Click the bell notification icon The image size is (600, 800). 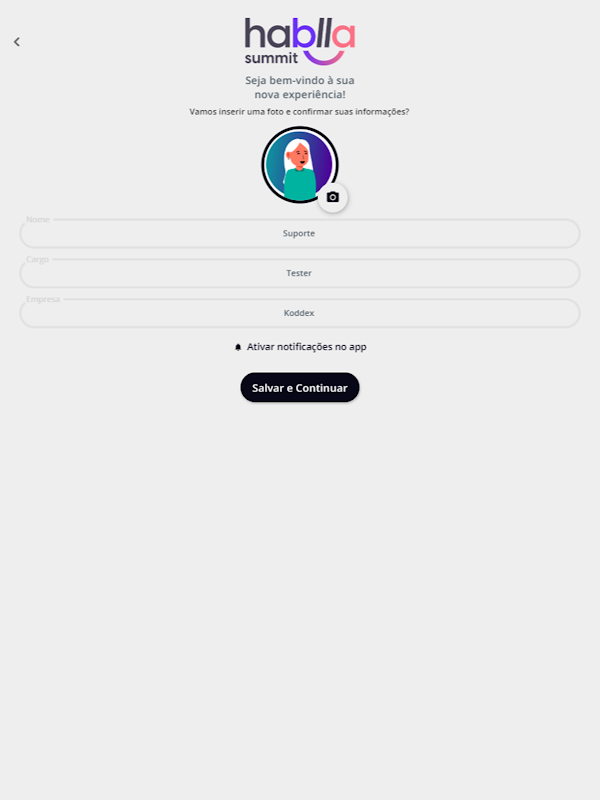[238, 347]
